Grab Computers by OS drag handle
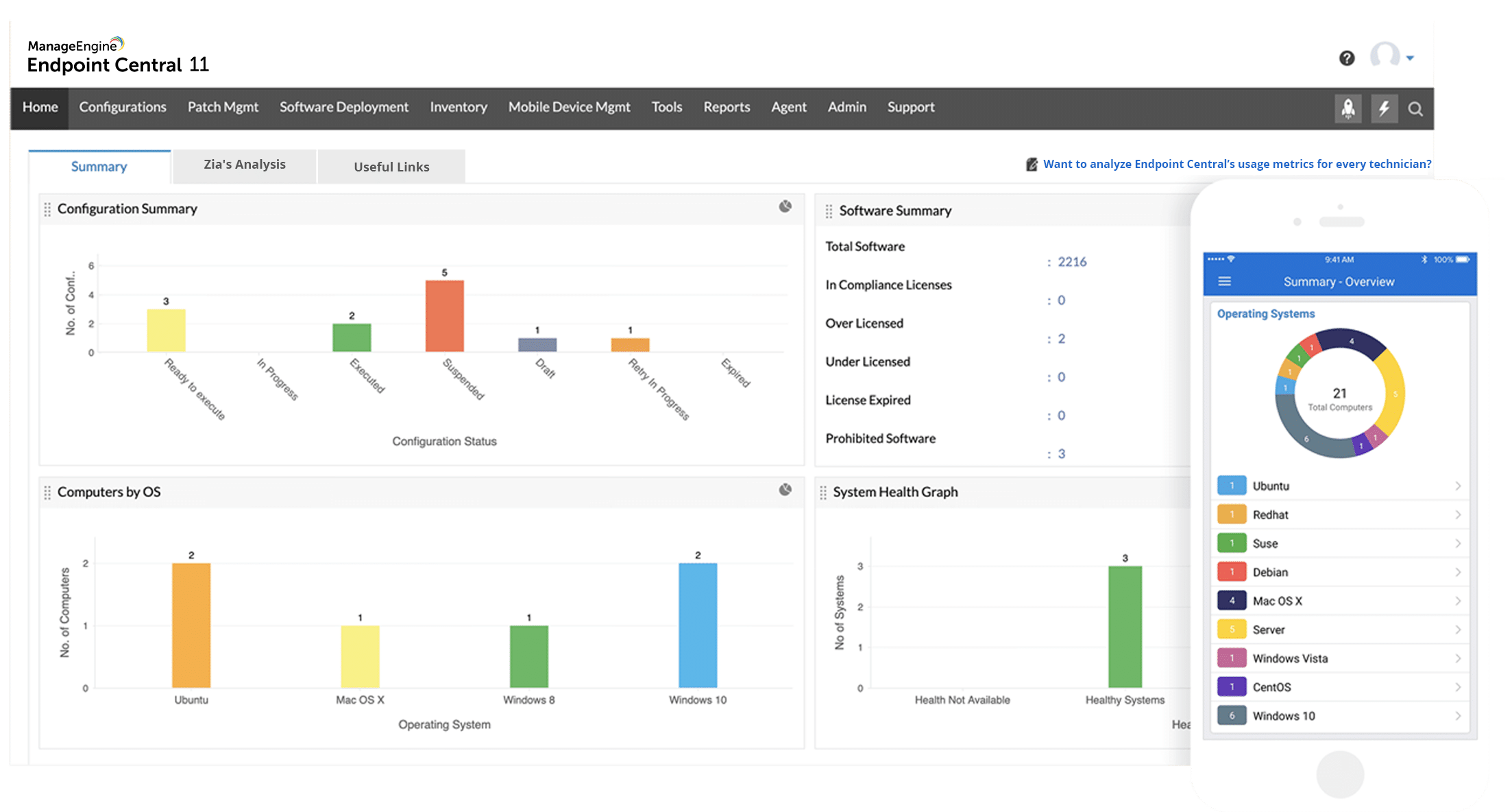 click(47, 492)
